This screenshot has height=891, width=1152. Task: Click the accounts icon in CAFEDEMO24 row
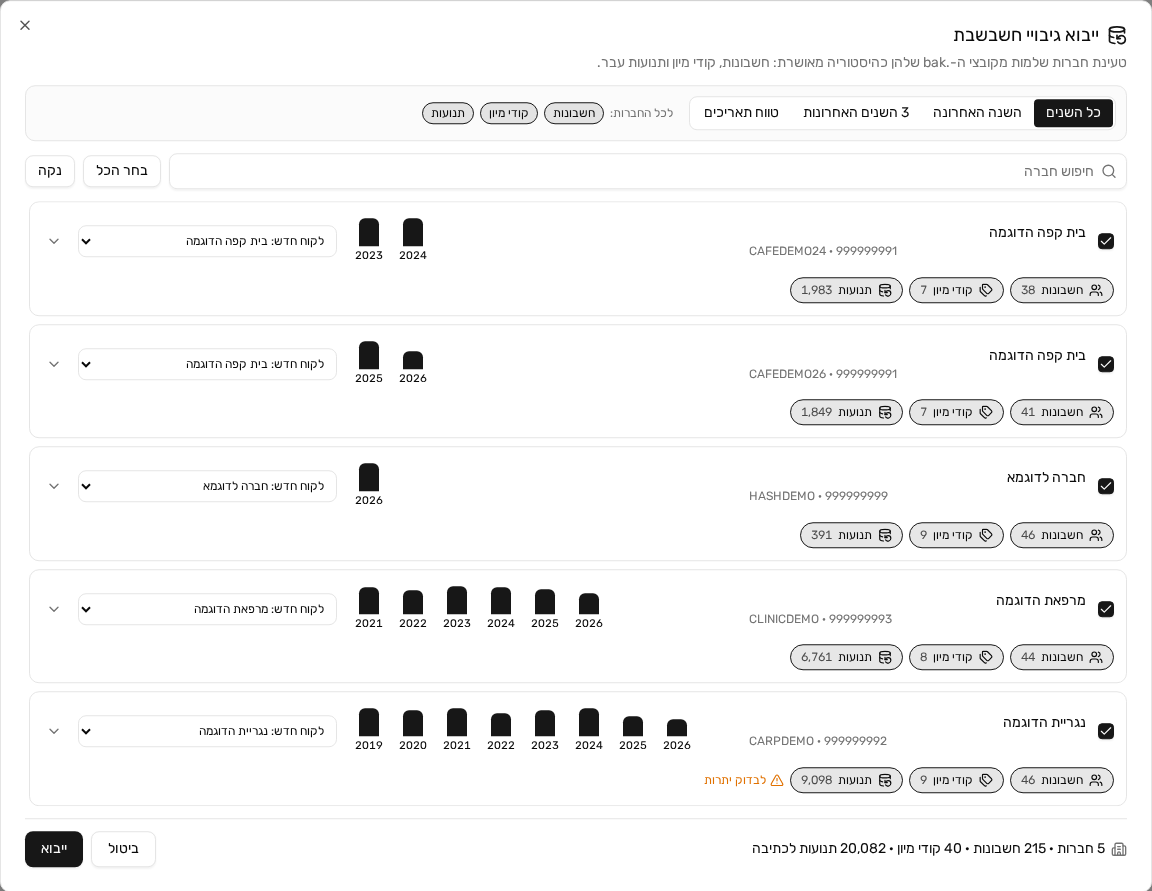coord(1095,290)
